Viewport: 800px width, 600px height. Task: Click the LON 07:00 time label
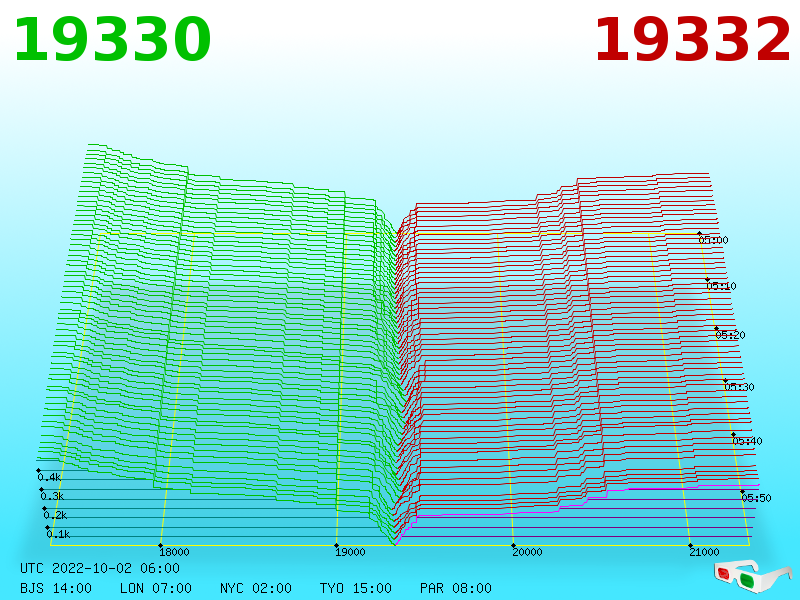point(156,588)
